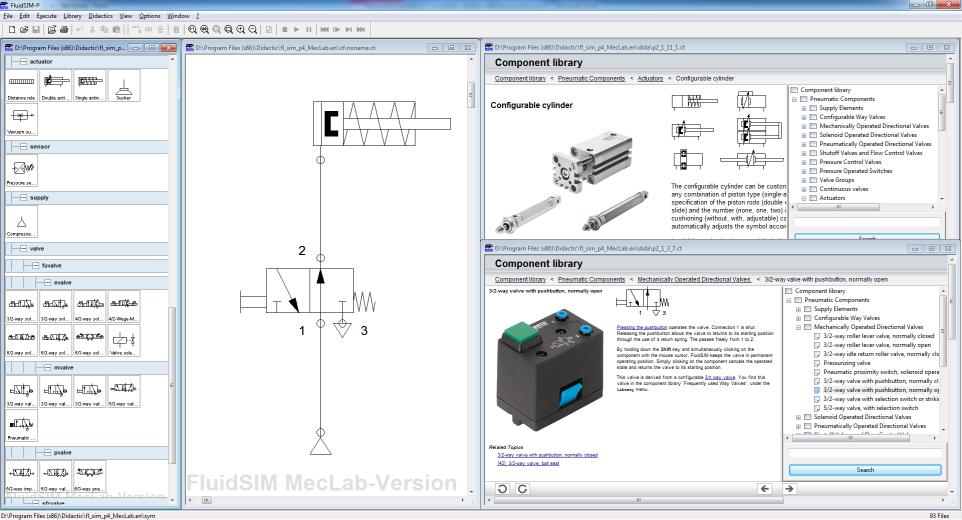Viewport: 962px width, 520px height.
Task: Select 'Valve Groups' in the upper help tree
Action: point(837,180)
